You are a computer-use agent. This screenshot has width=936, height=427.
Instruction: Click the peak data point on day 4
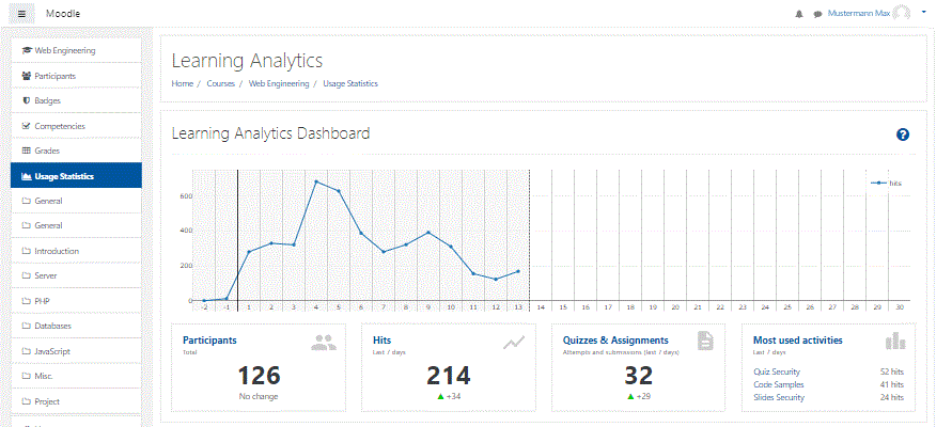(316, 182)
